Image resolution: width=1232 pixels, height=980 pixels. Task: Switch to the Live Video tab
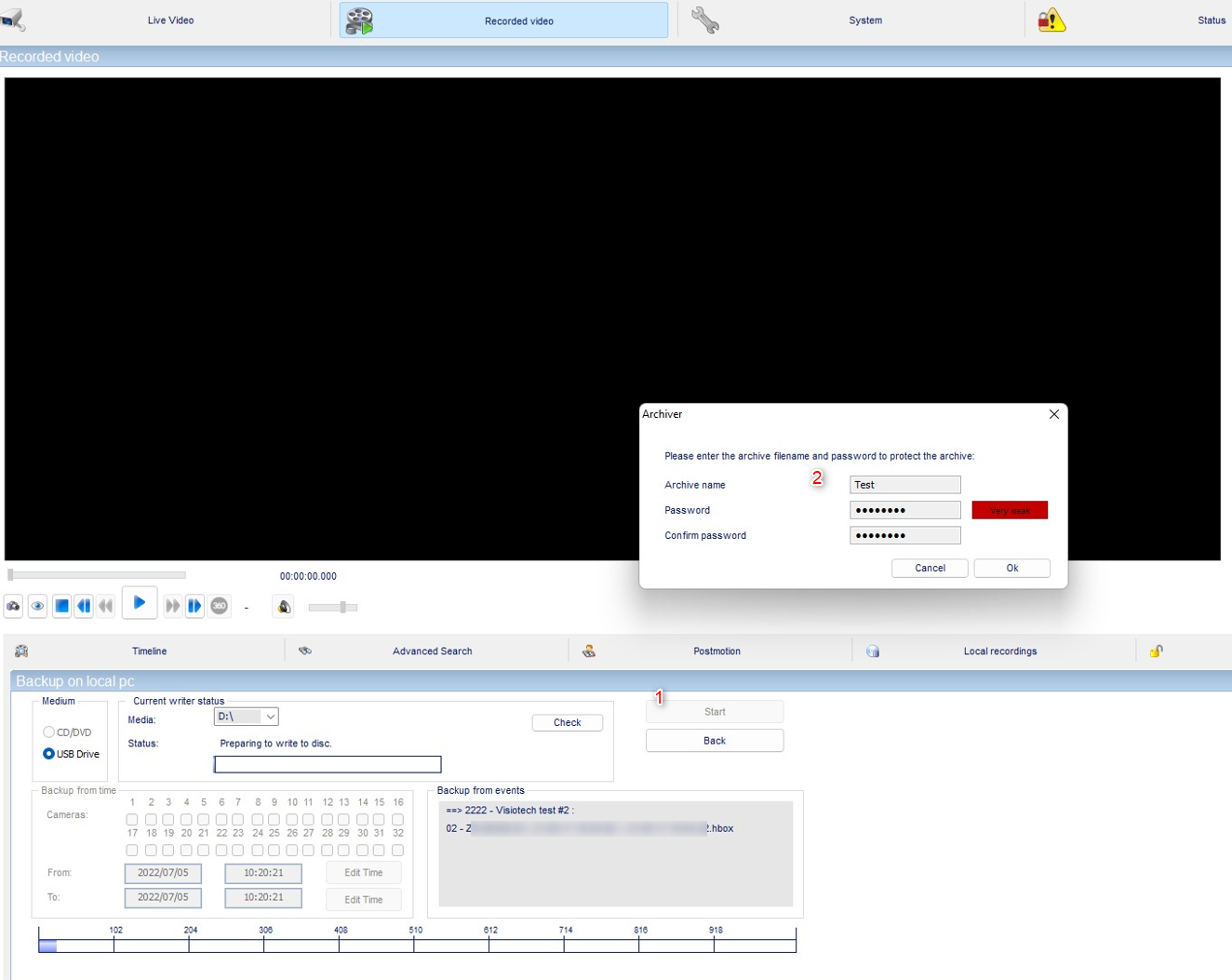coord(170,20)
